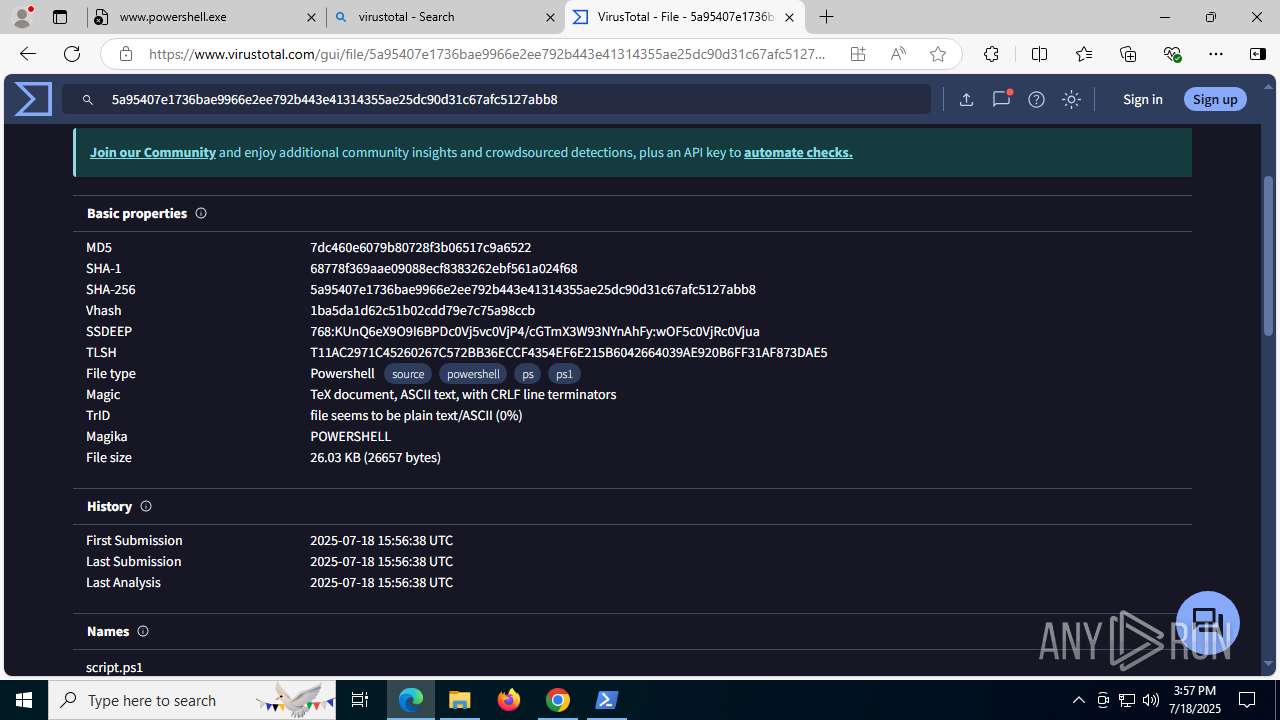
Task: Click the SHA-1 hash value
Action: 443,268
